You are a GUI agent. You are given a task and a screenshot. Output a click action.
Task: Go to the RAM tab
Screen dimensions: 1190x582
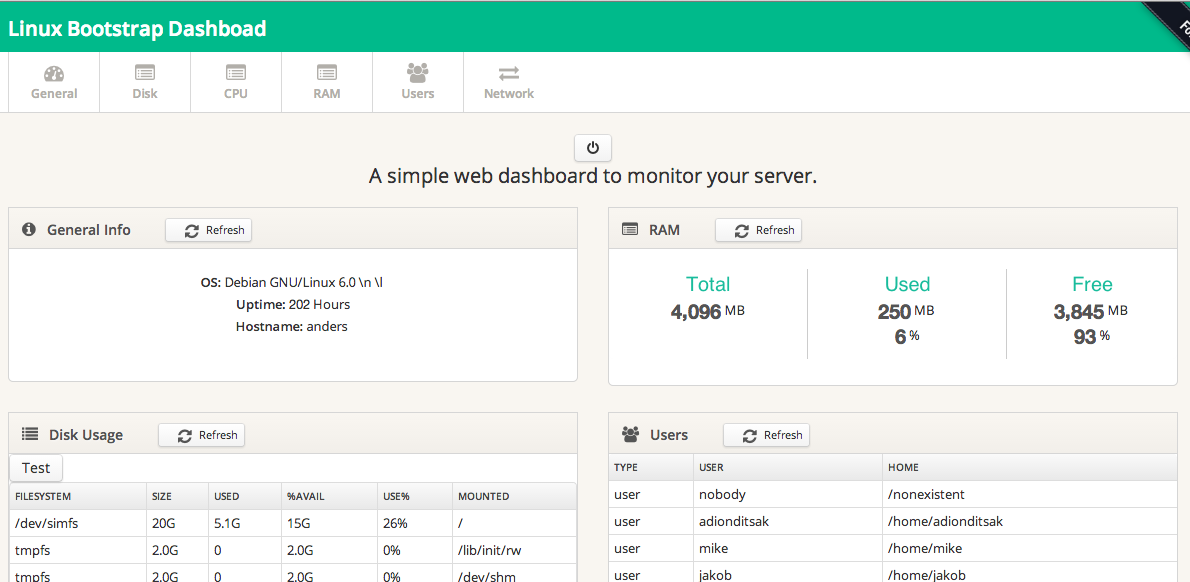(x=327, y=83)
